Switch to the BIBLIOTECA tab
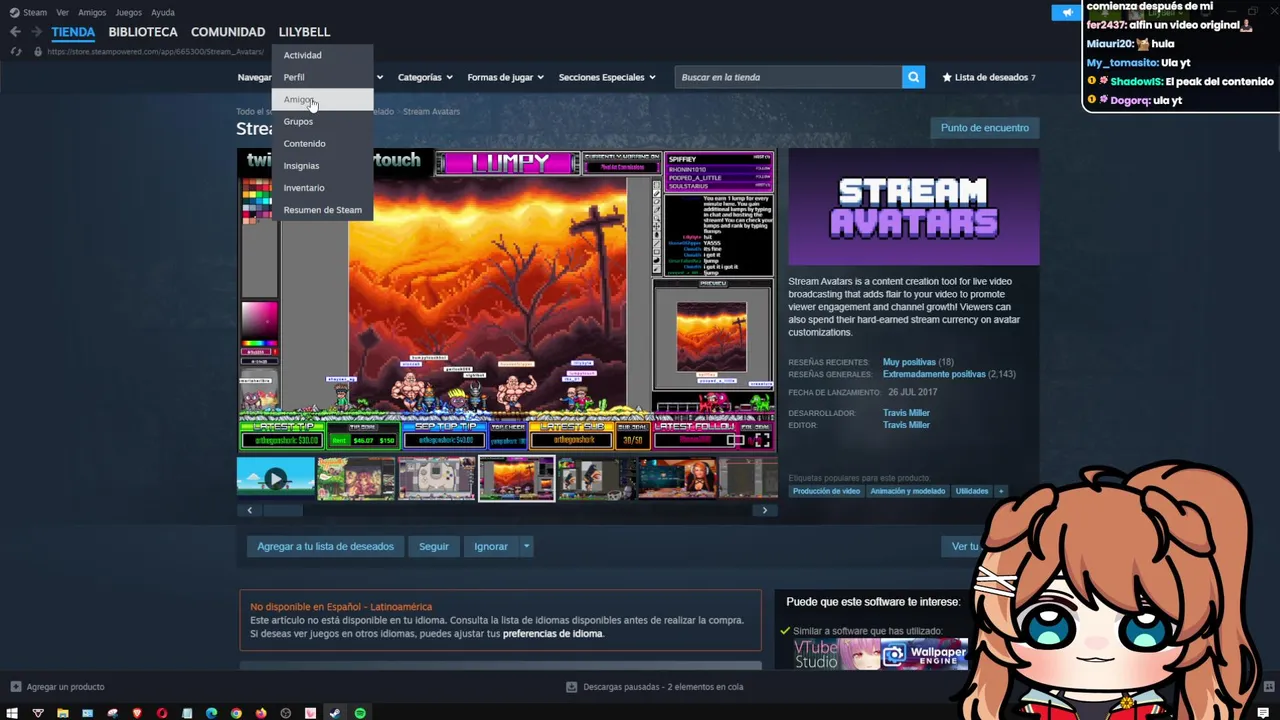Image resolution: width=1280 pixels, height=720 pixels. [143, 32]
